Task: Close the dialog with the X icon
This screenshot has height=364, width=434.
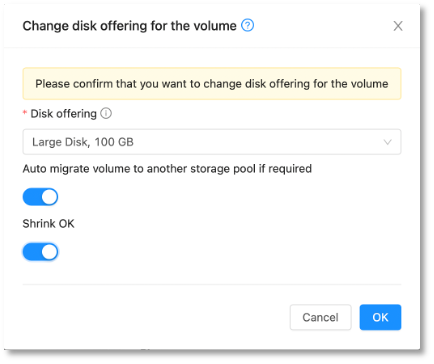Action: tap(398, 26)
